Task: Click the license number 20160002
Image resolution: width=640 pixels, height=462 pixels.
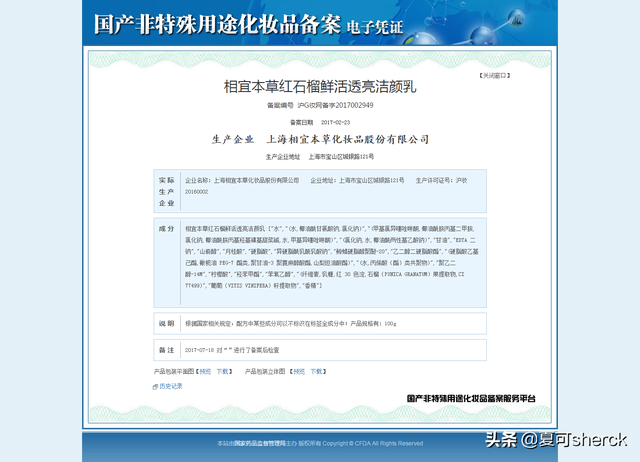Action: coord(196,192)
